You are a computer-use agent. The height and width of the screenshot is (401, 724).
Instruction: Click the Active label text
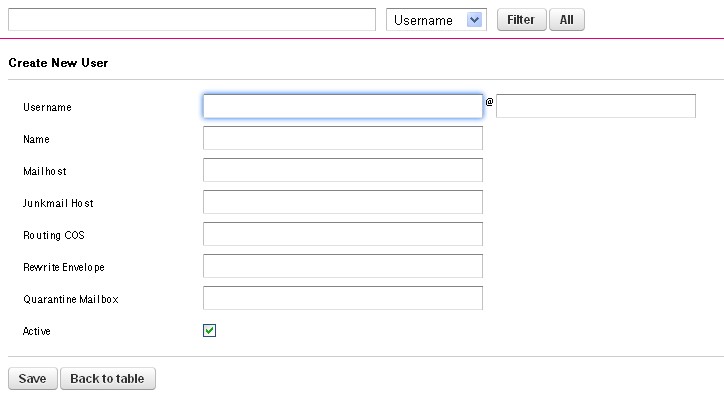coord(36,331)
